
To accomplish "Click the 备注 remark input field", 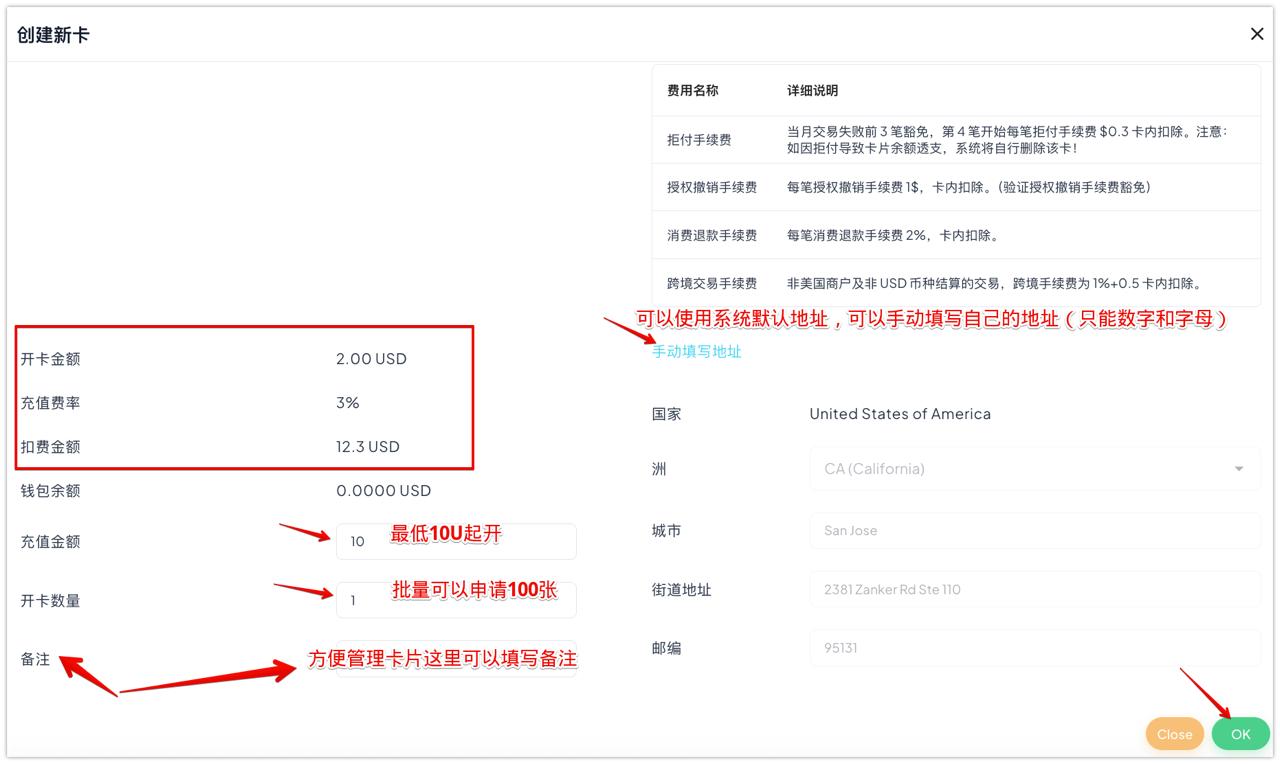I will pyautogui.click(x=456, y=659).
